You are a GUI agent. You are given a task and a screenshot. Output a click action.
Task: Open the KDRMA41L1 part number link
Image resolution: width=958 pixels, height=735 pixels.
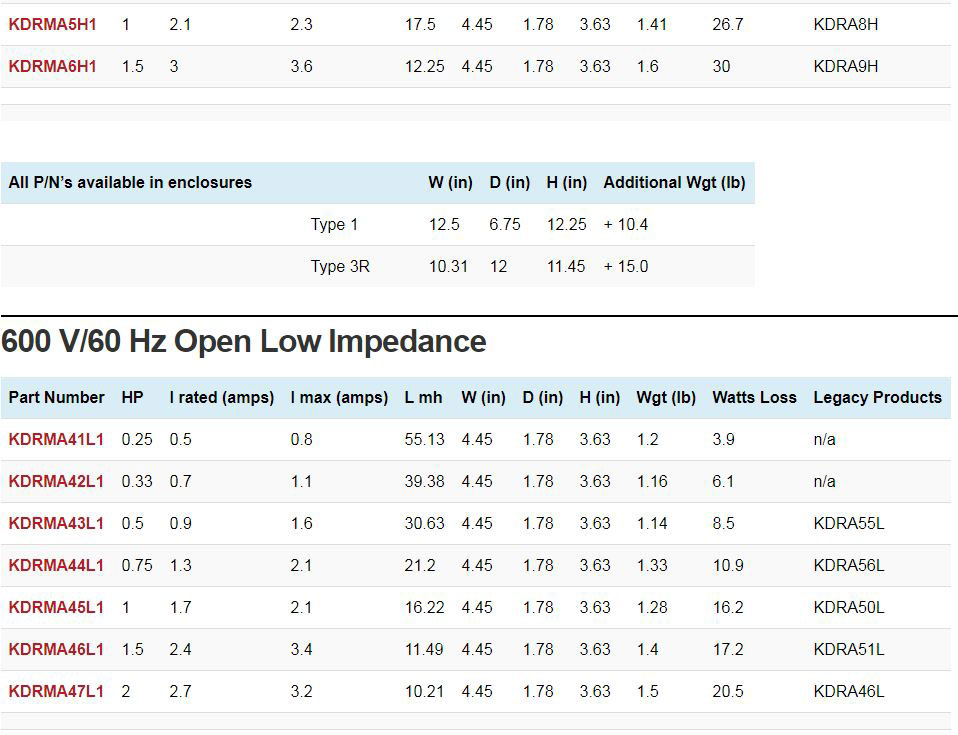56,439
